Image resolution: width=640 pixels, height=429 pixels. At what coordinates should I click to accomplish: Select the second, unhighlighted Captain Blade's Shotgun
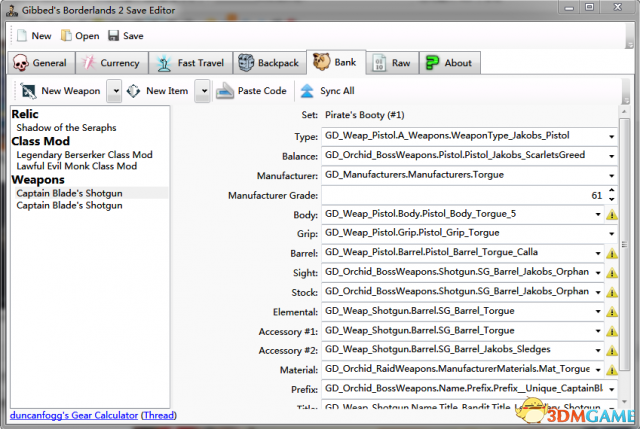coord(69,205)
